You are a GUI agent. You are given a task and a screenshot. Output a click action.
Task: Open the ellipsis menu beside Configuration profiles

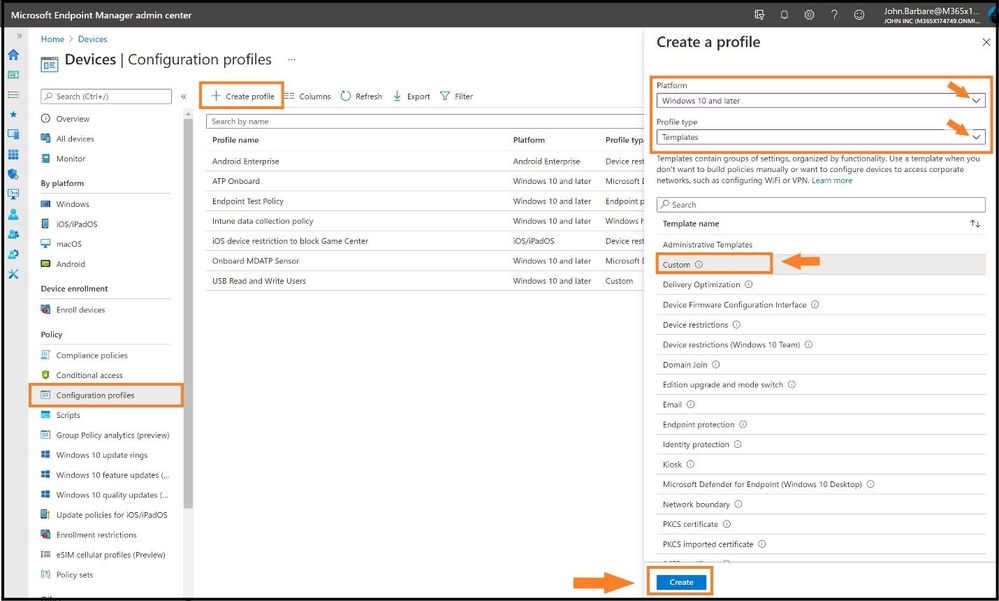coord(292,59)
